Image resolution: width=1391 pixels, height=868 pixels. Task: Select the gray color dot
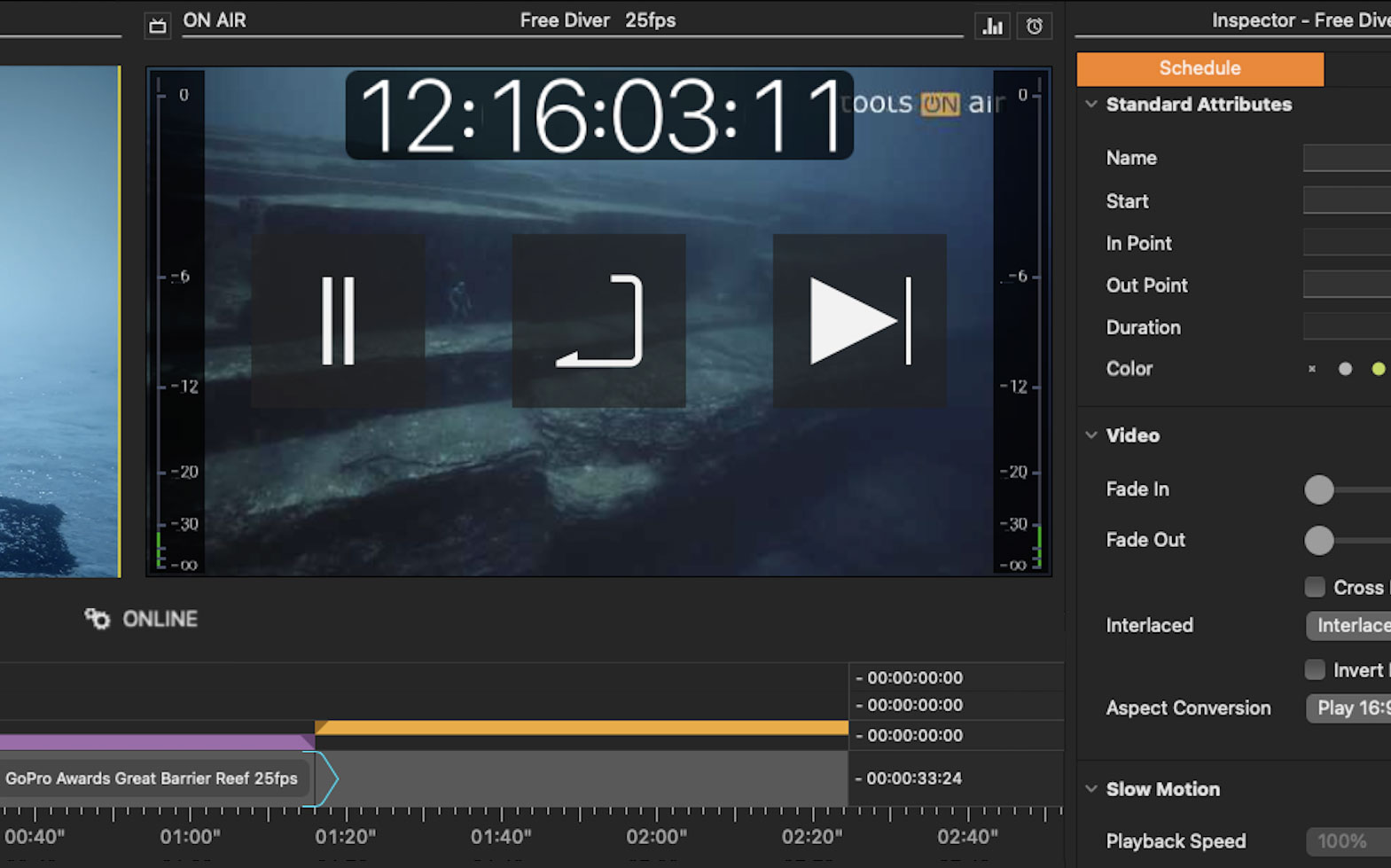click(x=1345, y=369)
